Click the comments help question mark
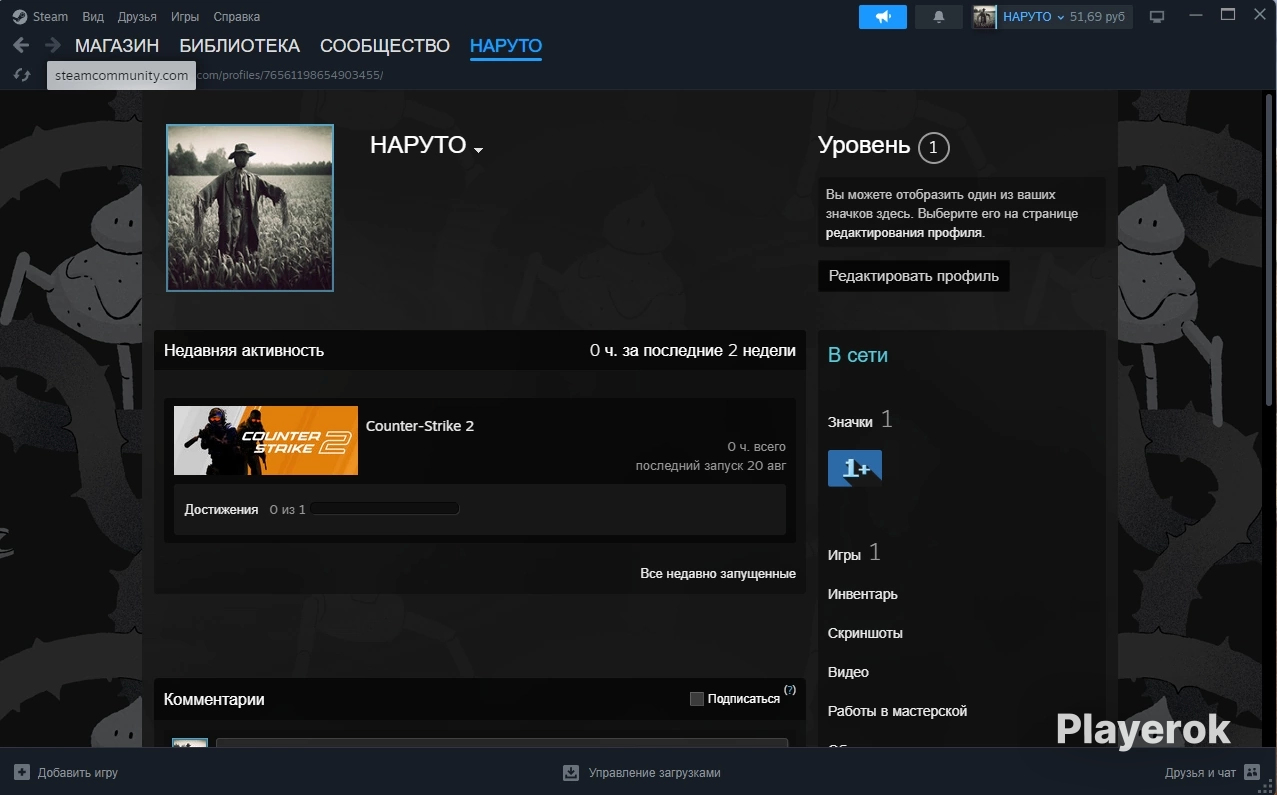1277x795 pixels. point(790,690)
